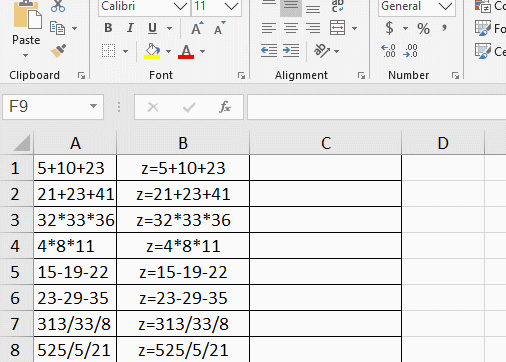The image size is (506, 362).
Task: Click the Format Painter brush icon
Action: [x=58, y=51]
